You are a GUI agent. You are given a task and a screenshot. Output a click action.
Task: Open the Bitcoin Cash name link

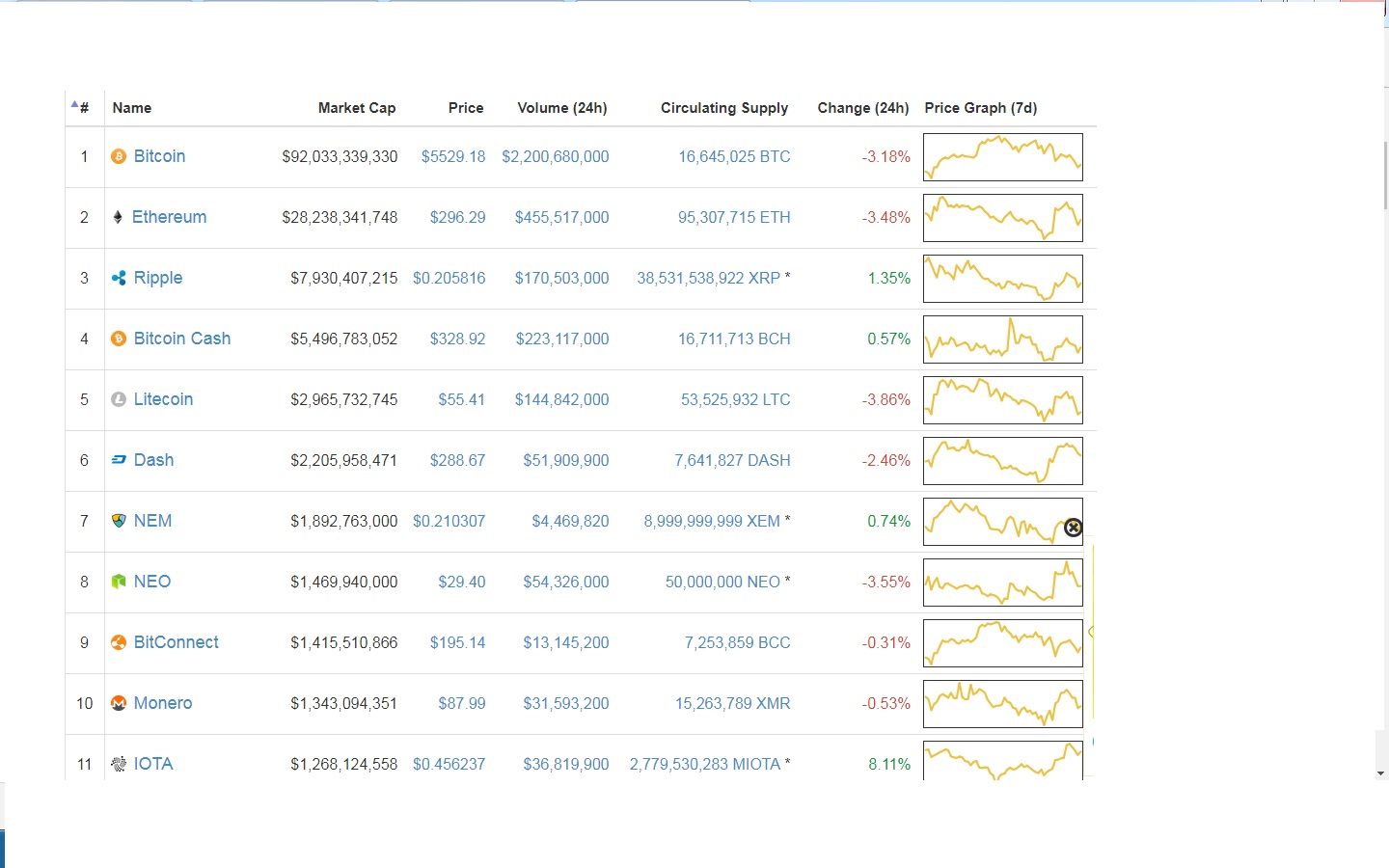coord(182,339)
